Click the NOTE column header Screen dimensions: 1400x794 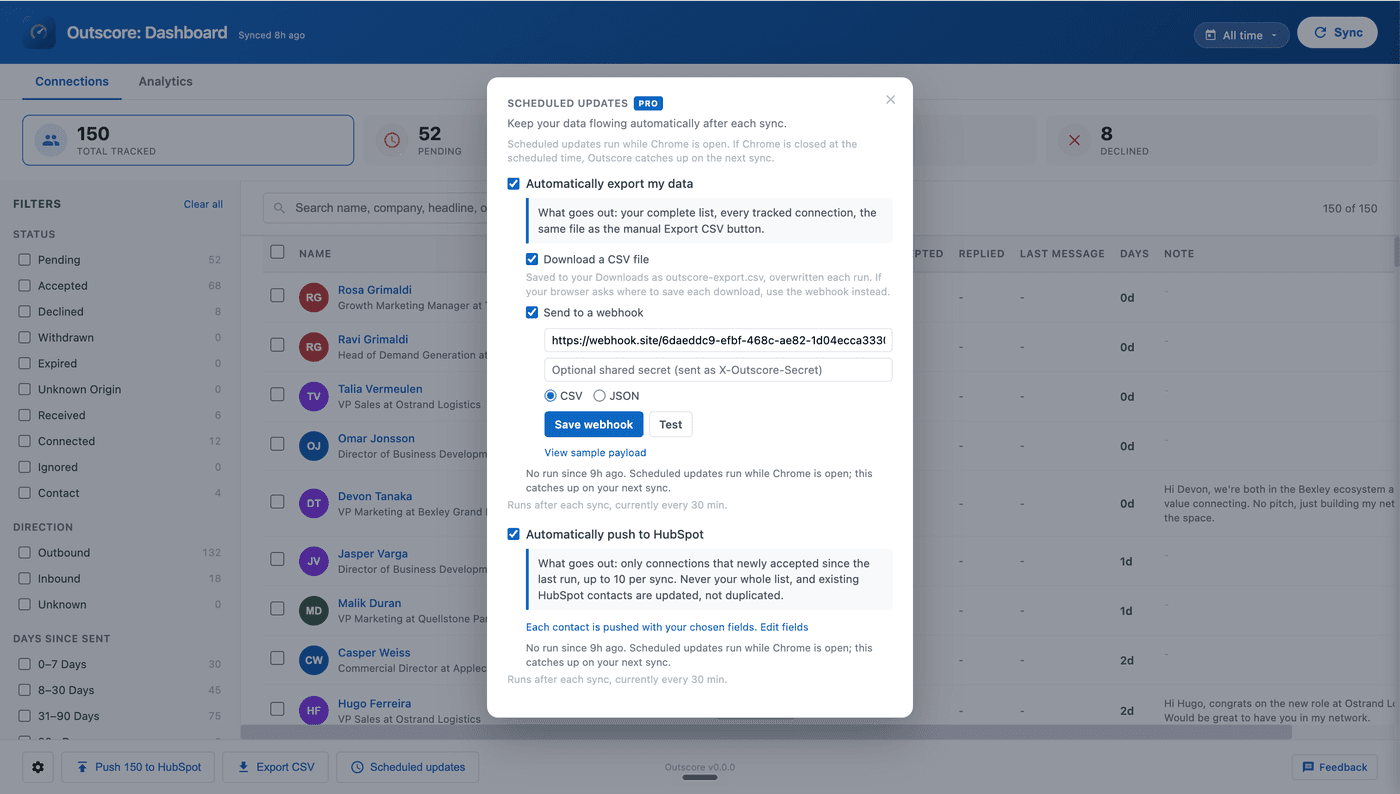(1179, 254)
